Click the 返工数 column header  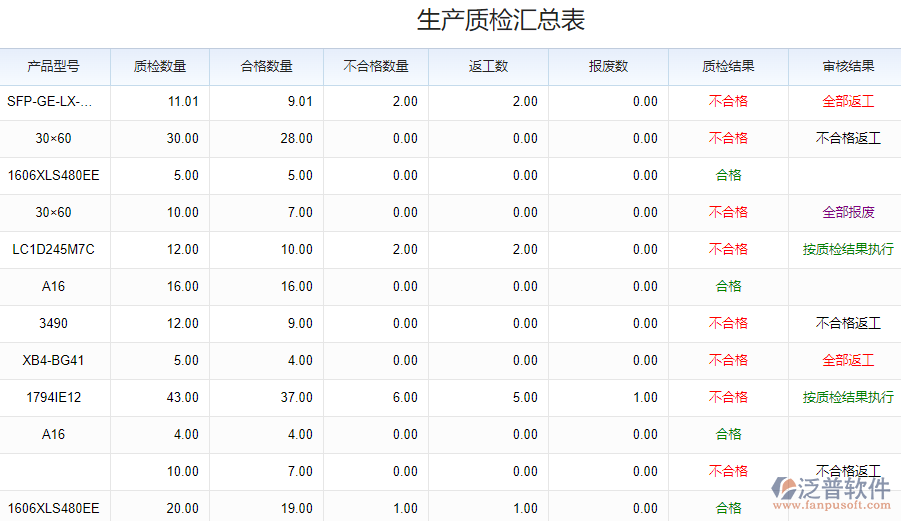pyautogui.click(x=488, y=67)
